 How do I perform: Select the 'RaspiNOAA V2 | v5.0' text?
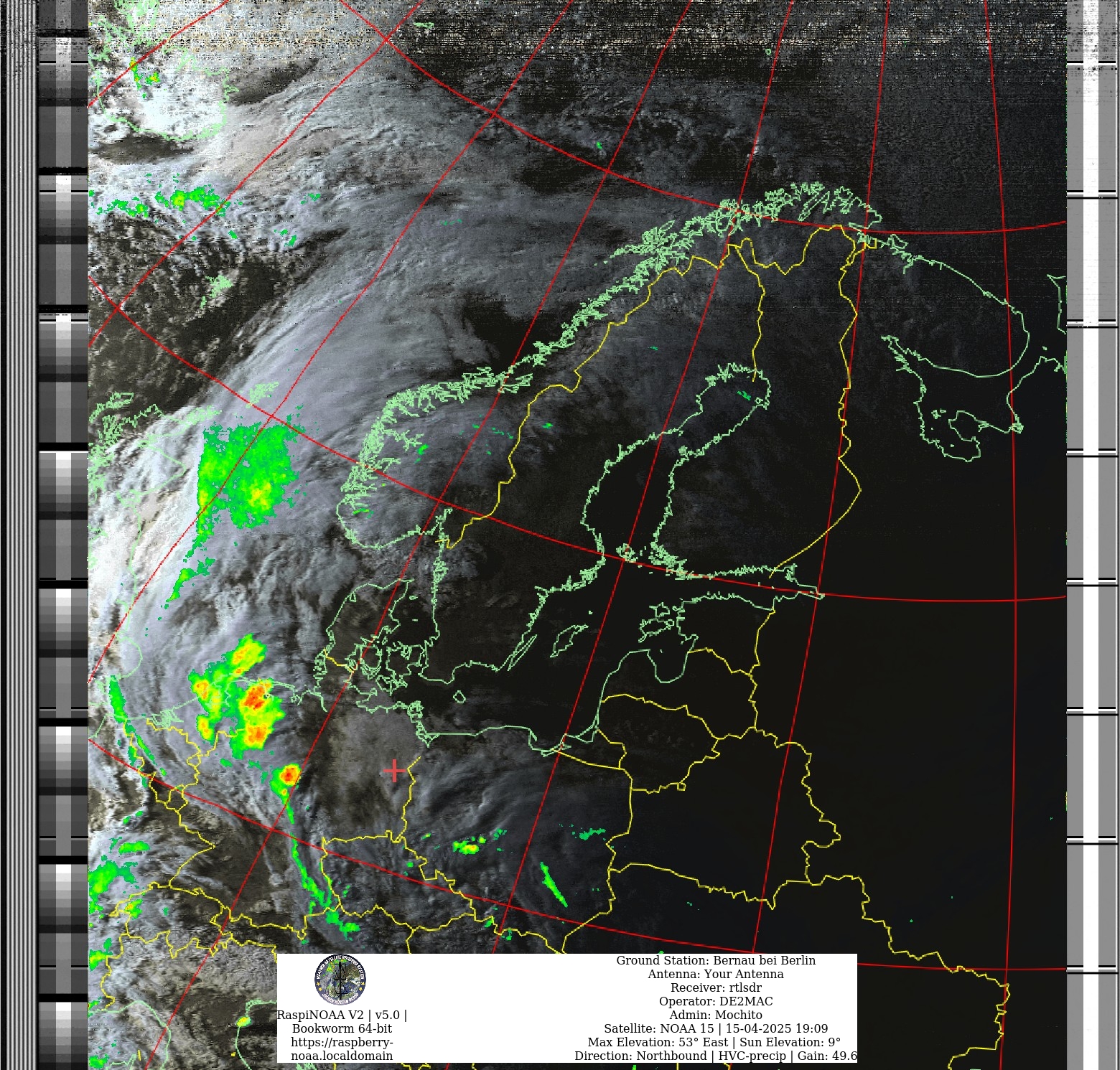pyautogui.click(x=342, y=1015)
